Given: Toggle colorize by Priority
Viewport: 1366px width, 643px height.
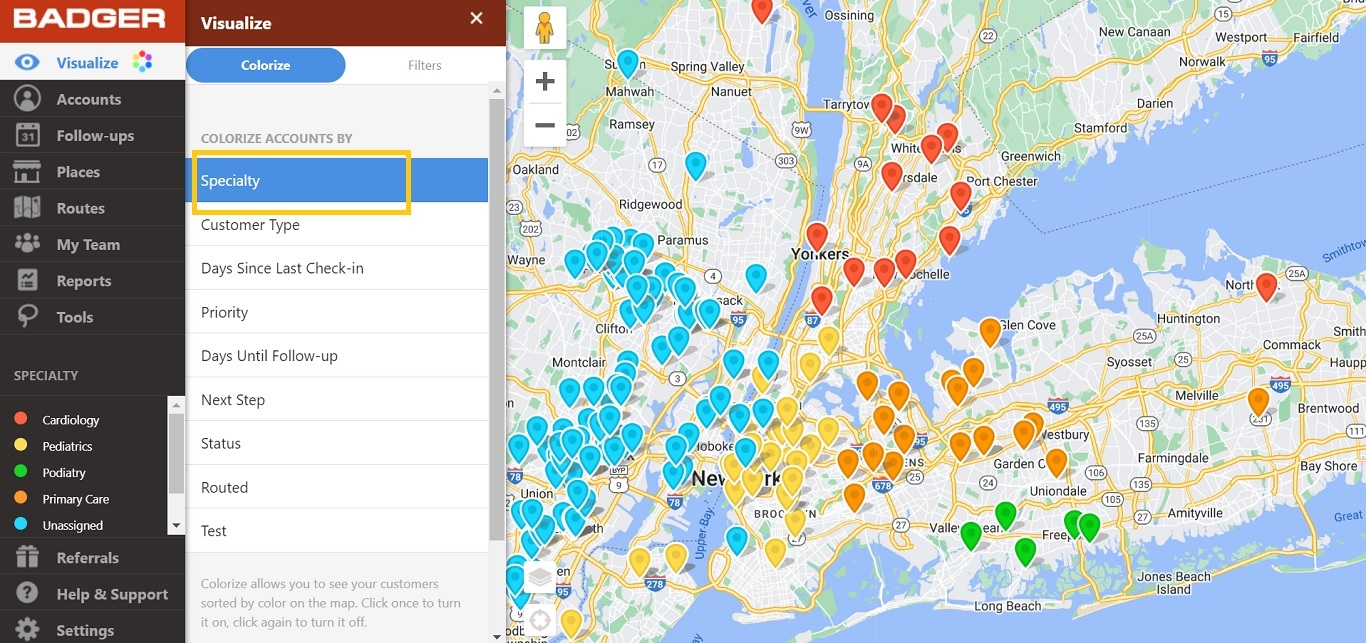Looking at the screenshot, I should coord(224,312).
